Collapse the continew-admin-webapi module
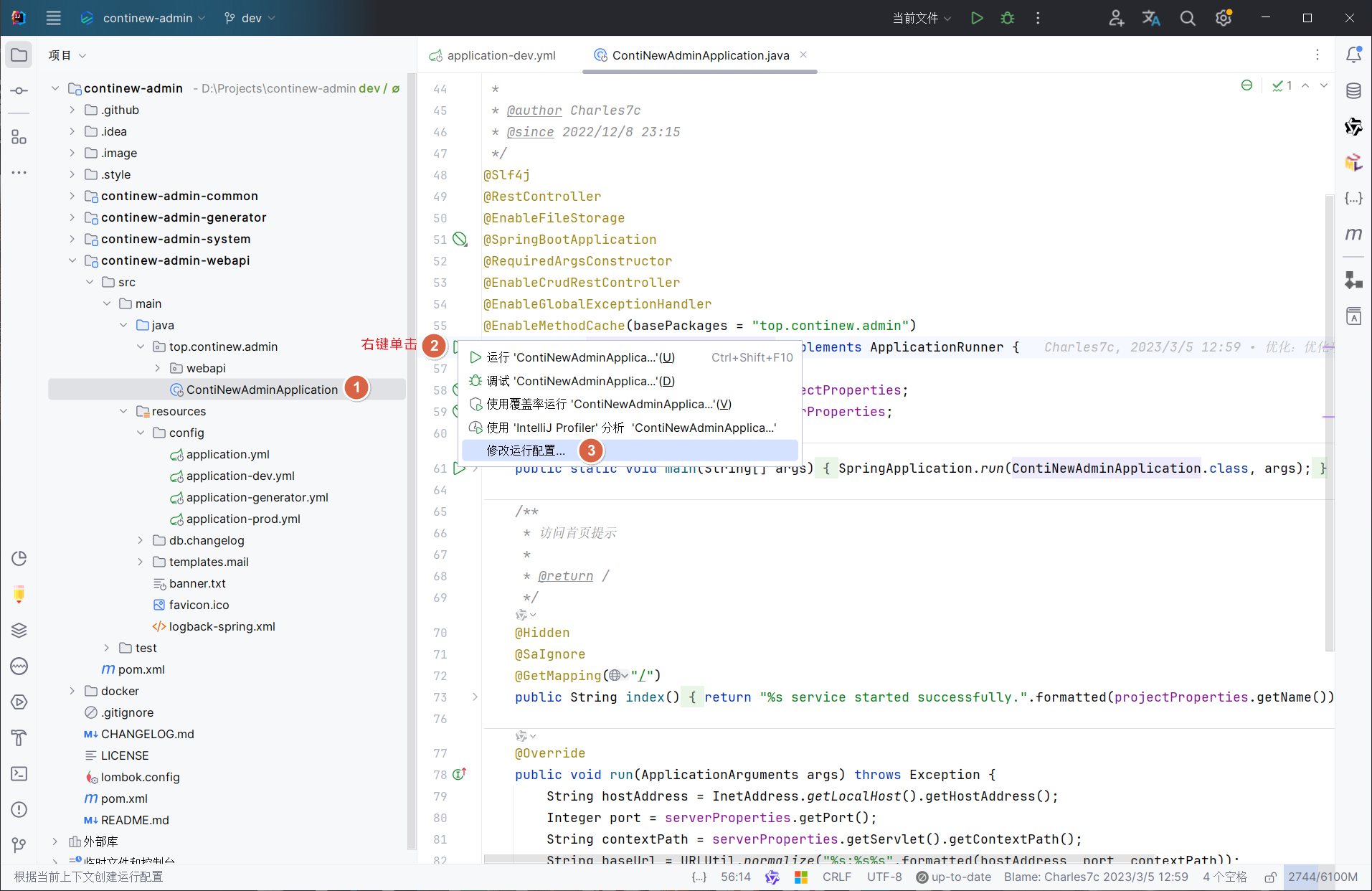Viewport: 1372px width, 891px height. click(x=72, y=260)
